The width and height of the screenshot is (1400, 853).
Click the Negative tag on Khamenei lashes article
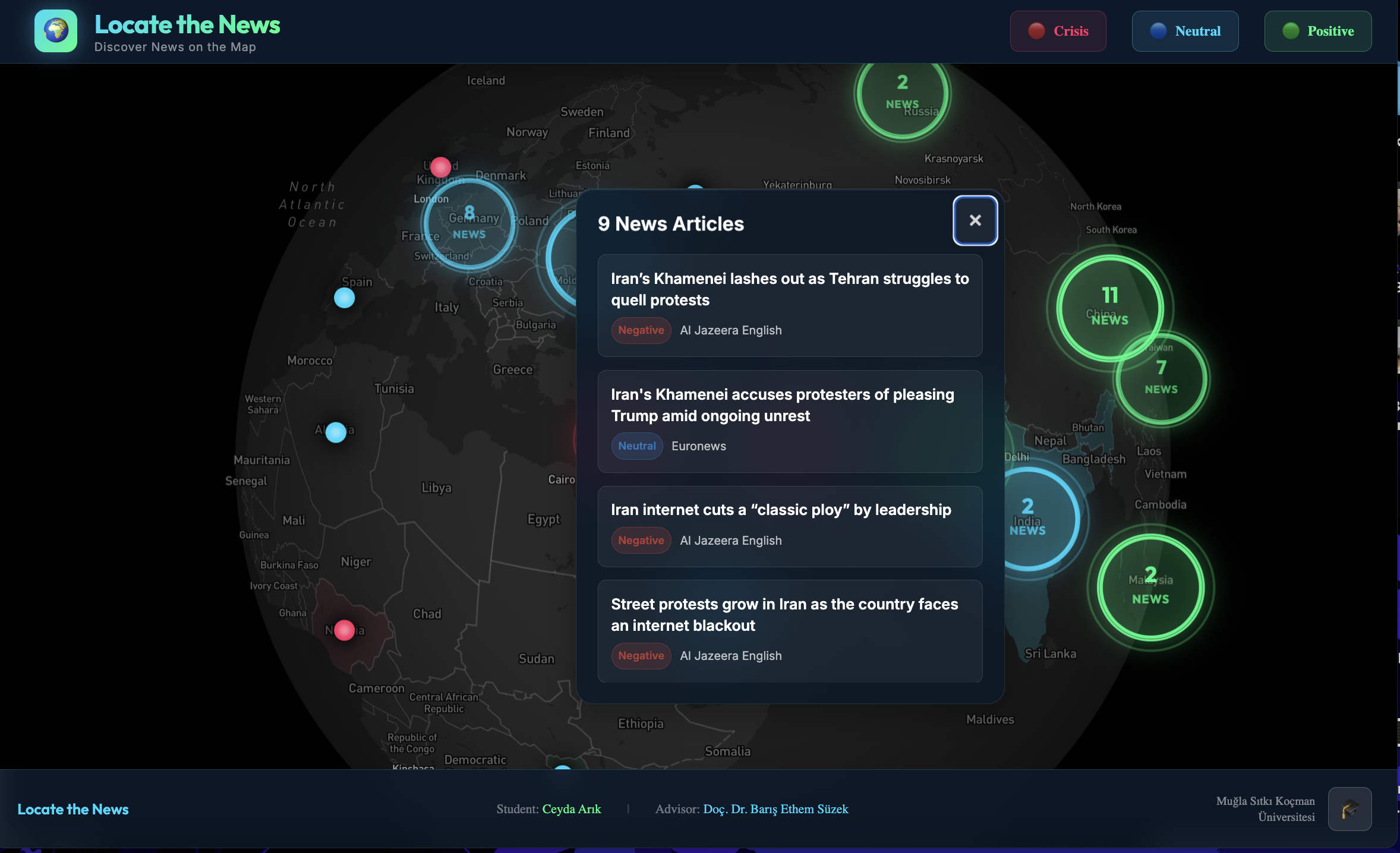tap(641, 330)
